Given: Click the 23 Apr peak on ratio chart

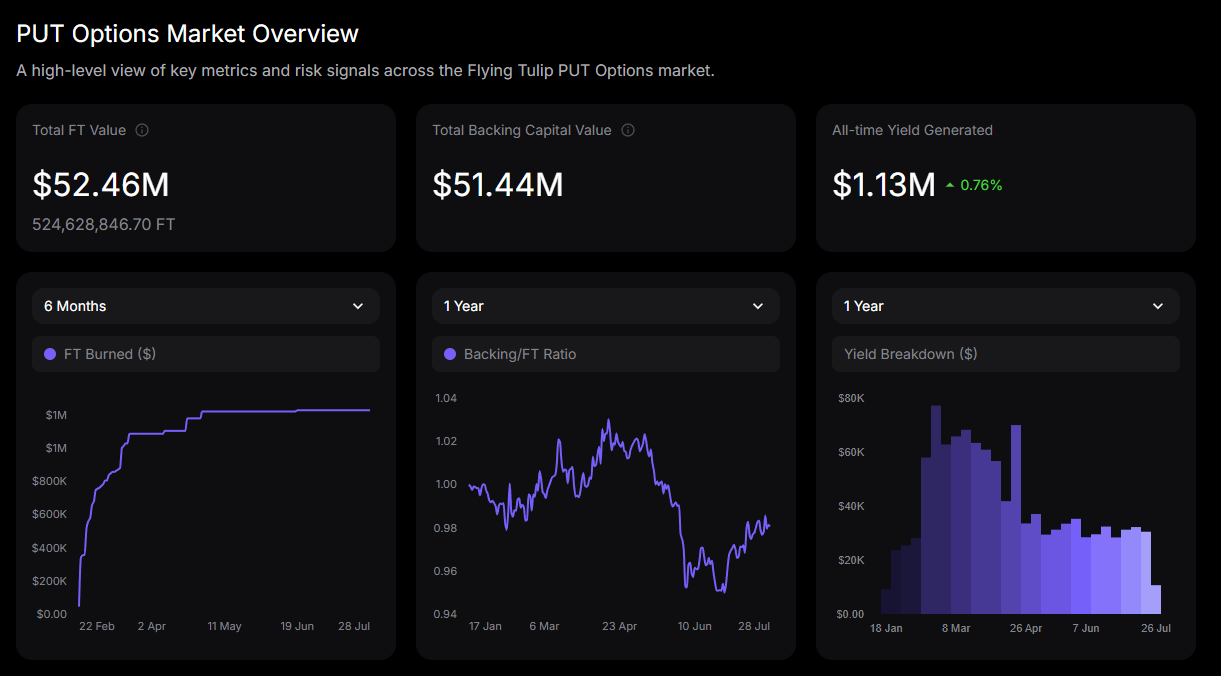Looking at the screenshot, I should (x=607, y=421).
